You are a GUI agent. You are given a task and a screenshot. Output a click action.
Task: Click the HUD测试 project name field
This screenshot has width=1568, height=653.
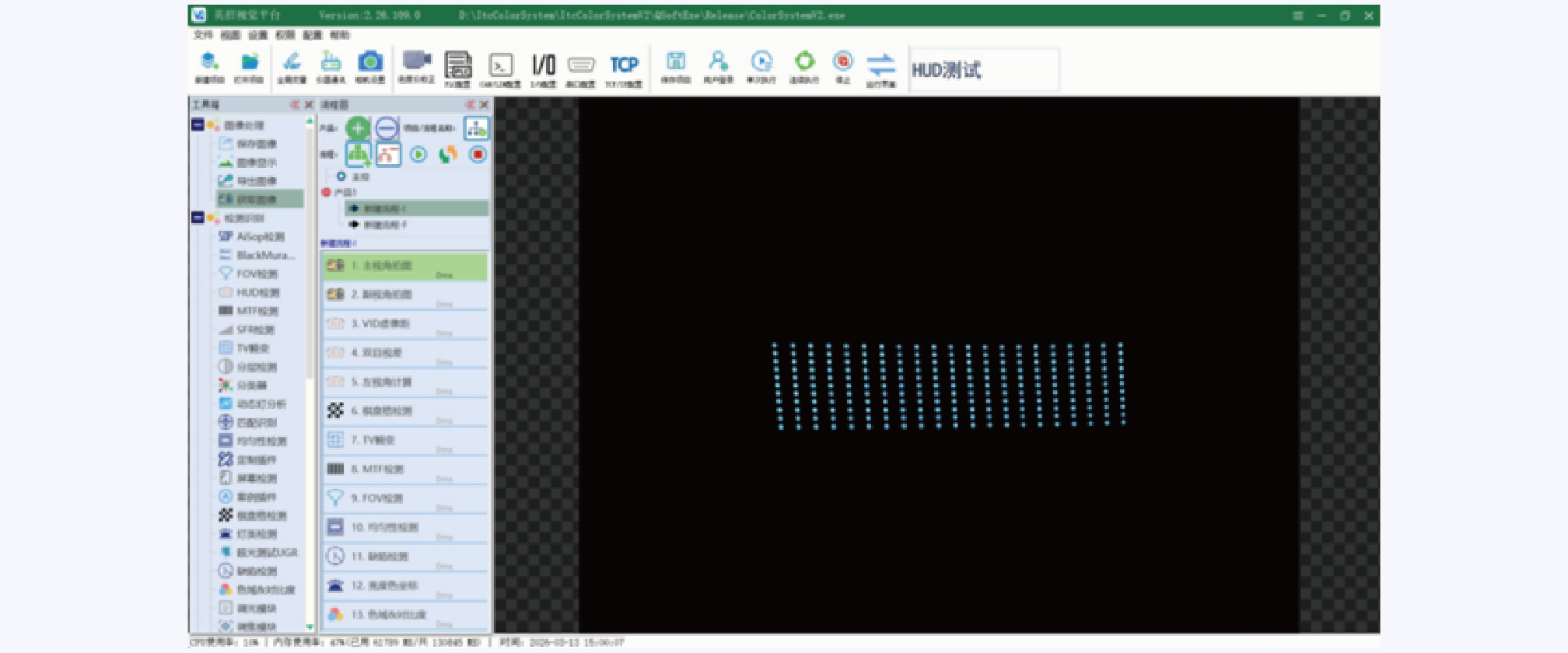pos(984,70)
